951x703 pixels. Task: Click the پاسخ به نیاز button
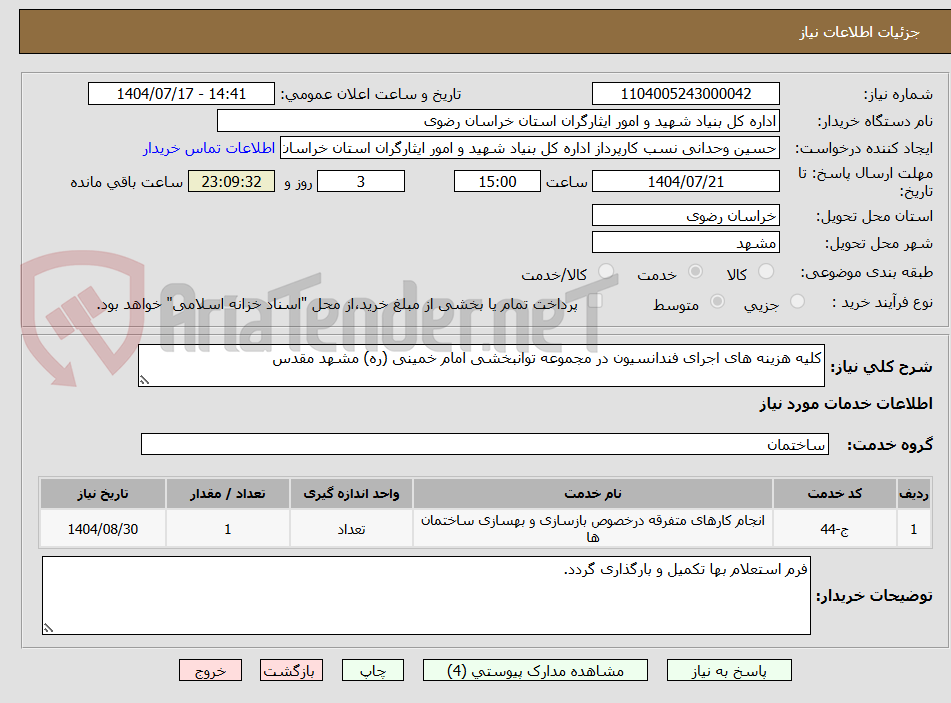pyautogui.click(x=729, y=670)
